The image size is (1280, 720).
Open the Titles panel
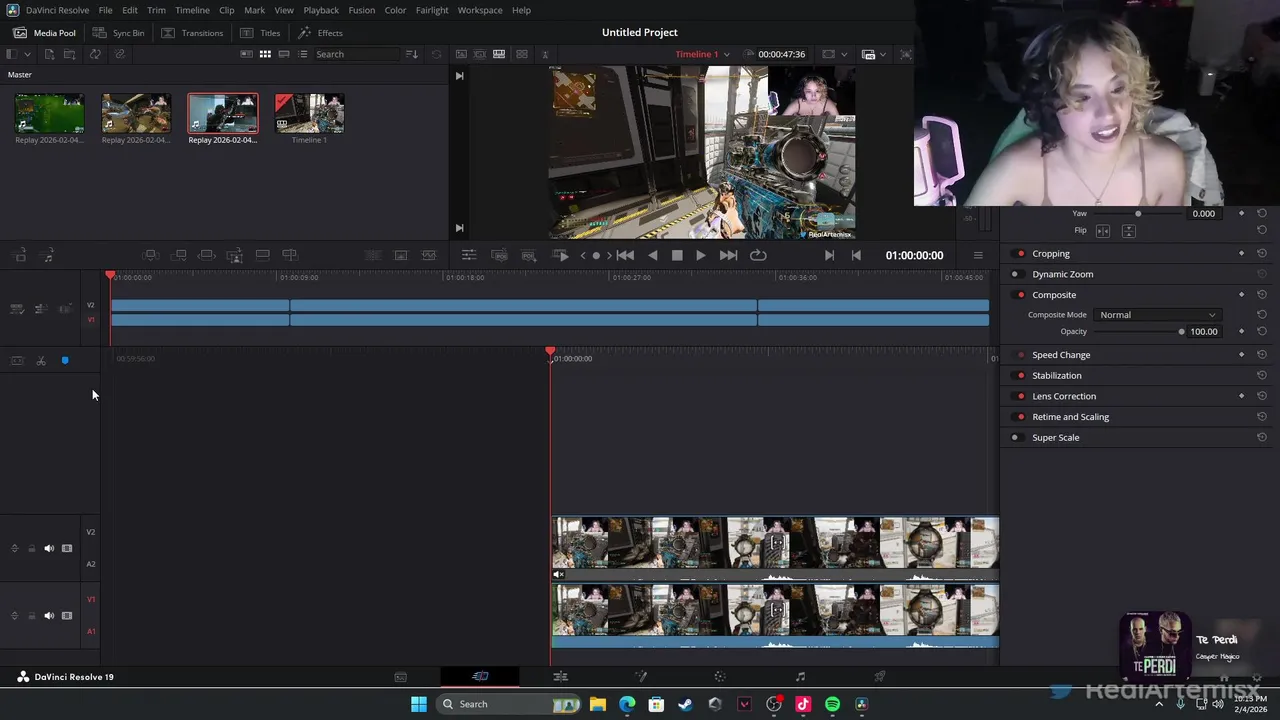tap(260, 33)
